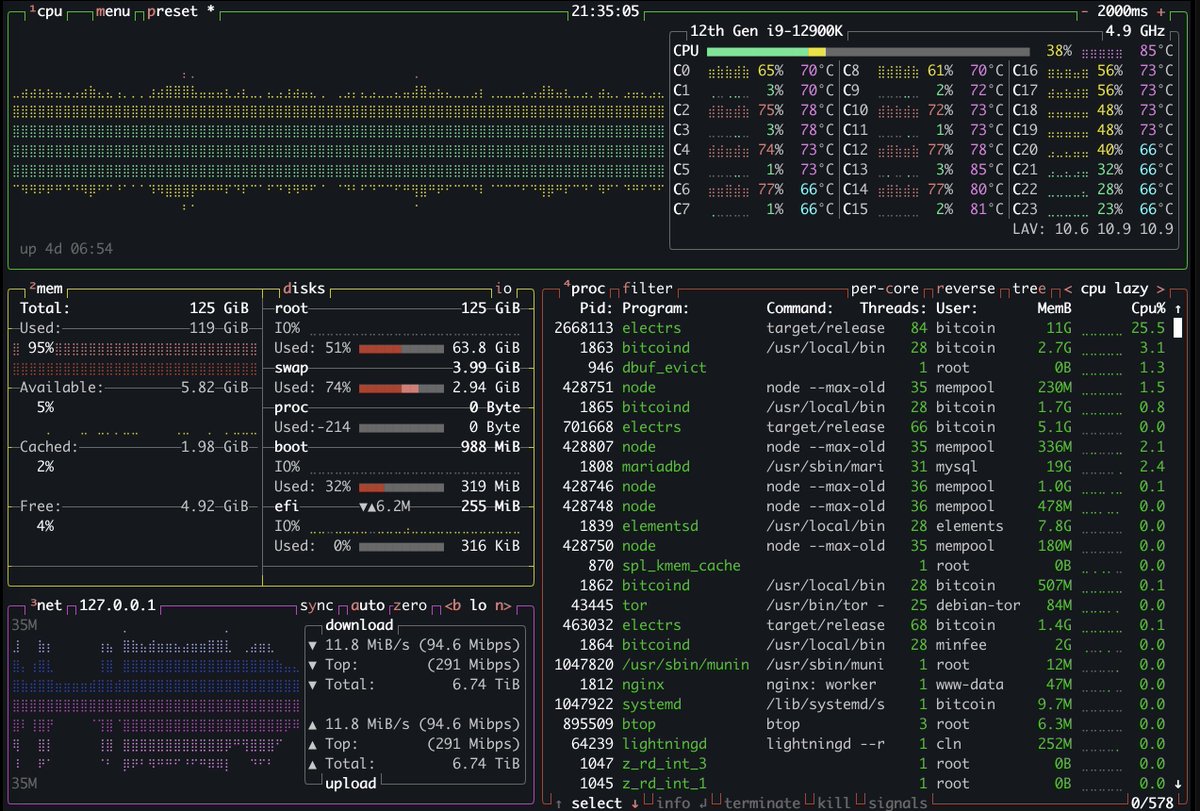
Task: Decrease update interval with minus beside 2000ms
Action: tap(1086, 12)
